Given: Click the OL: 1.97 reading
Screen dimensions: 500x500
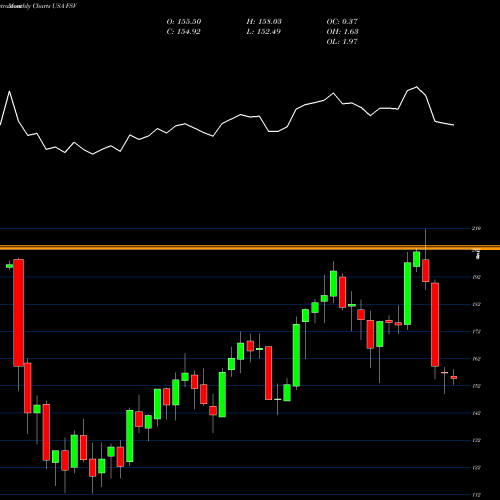Looking at the screenshot, I should click(x=342, y=42).
